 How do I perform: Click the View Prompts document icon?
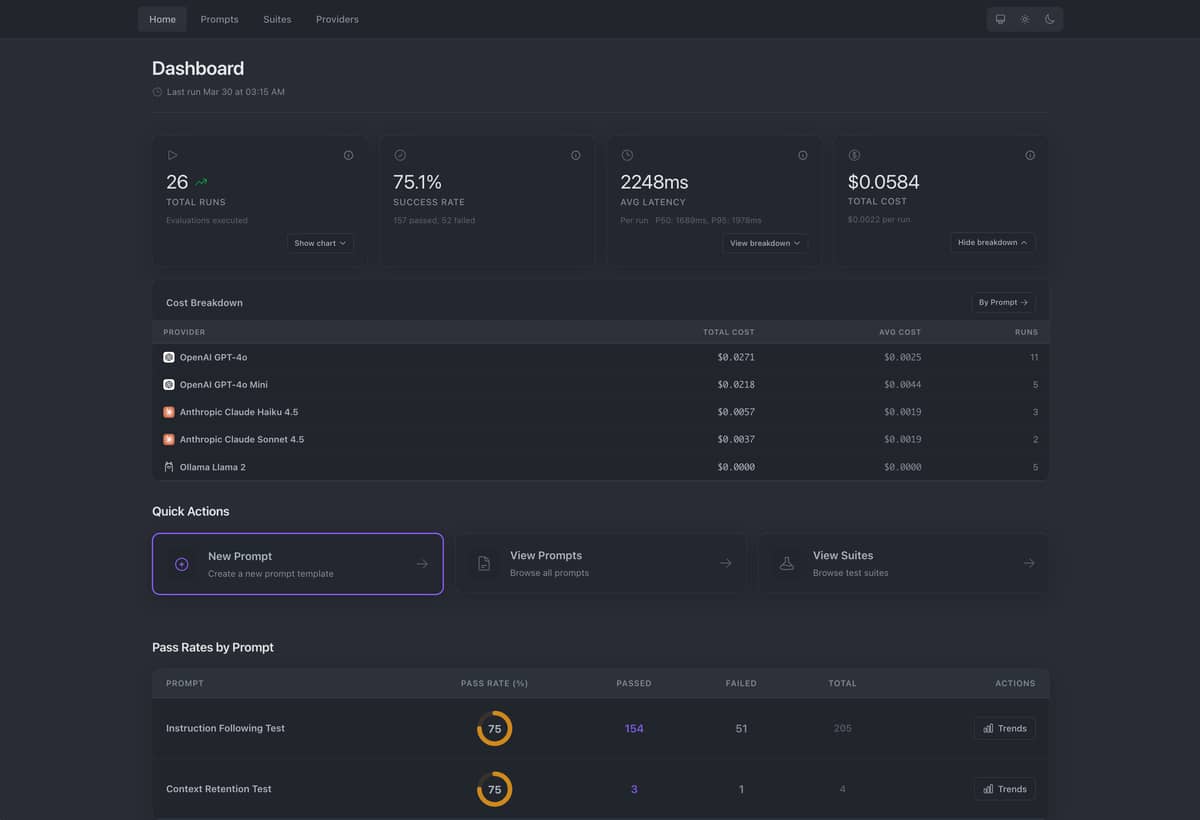484,564
